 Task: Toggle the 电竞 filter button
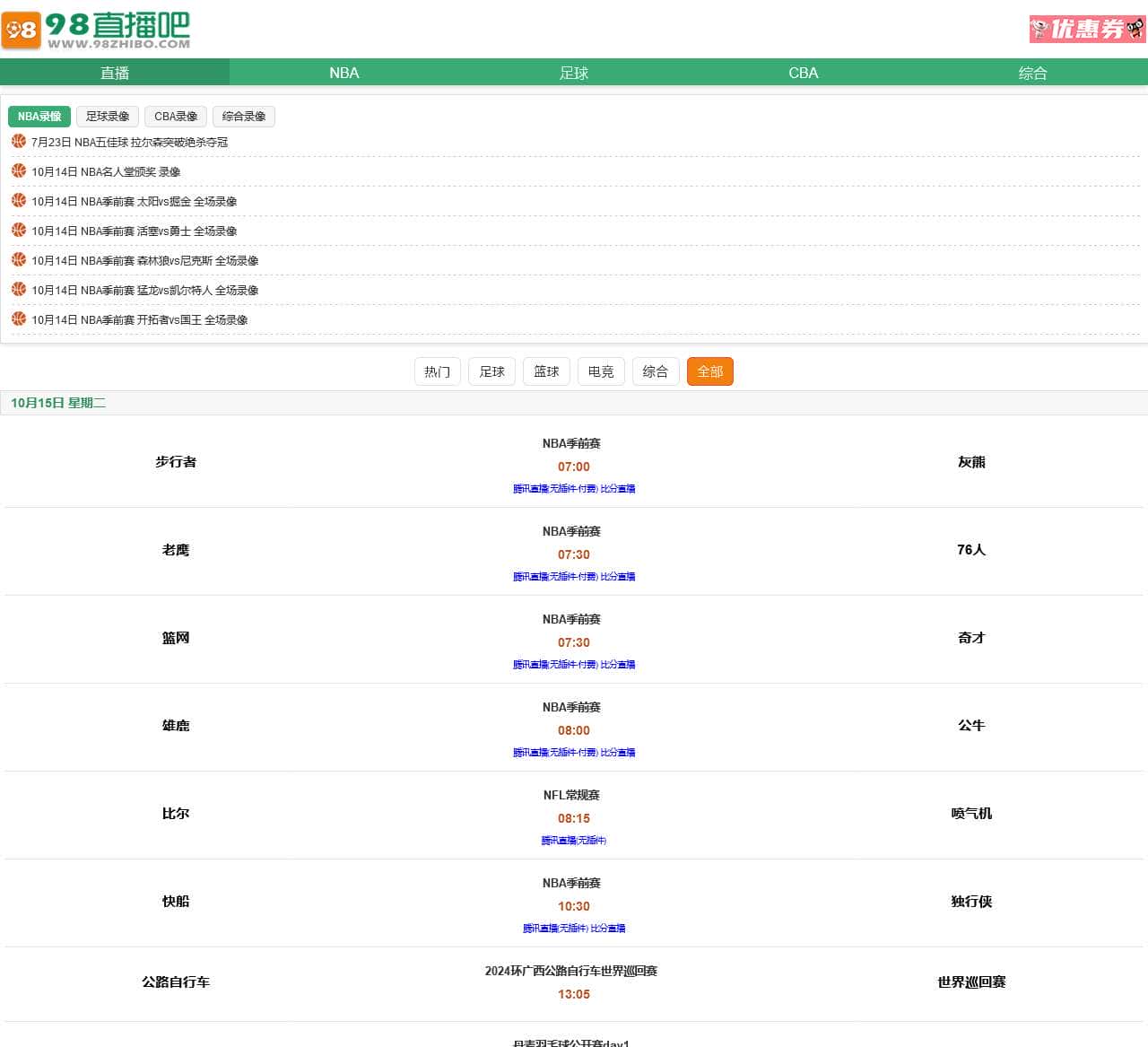601,371
